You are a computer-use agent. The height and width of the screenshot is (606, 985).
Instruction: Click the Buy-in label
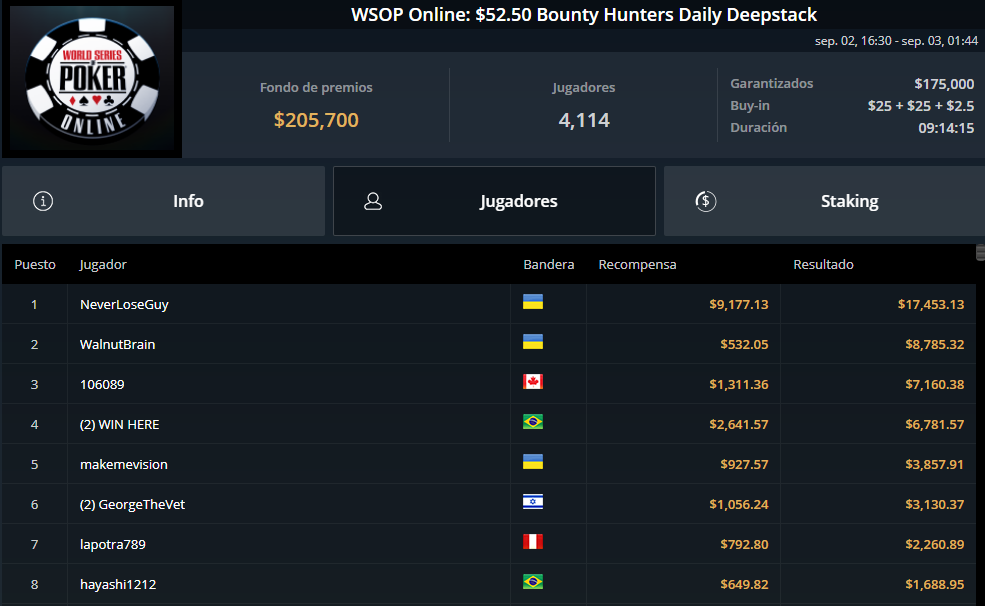(x=749, y=106)
